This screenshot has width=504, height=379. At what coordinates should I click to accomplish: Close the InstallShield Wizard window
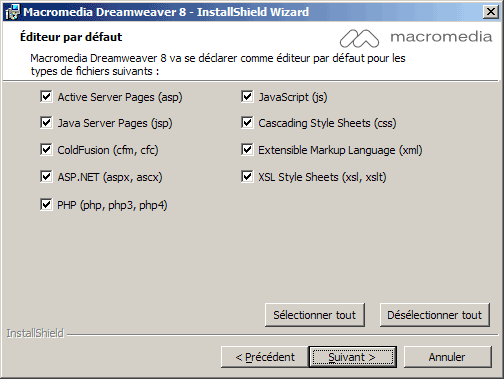pyautogui.click(x=491, y=12)
